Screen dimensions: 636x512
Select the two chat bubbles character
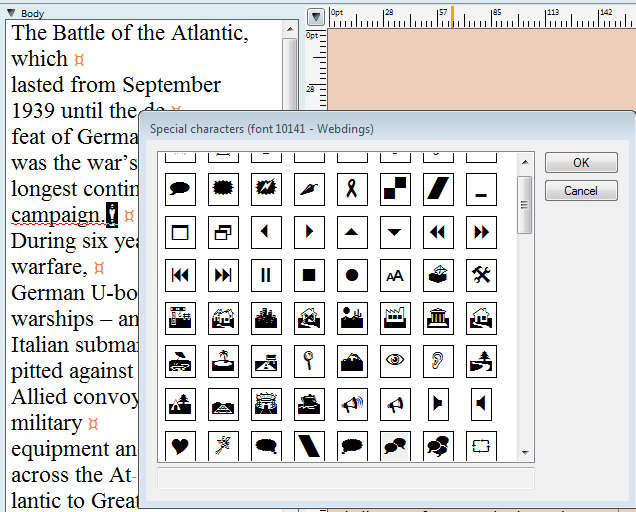pos(395,446)
